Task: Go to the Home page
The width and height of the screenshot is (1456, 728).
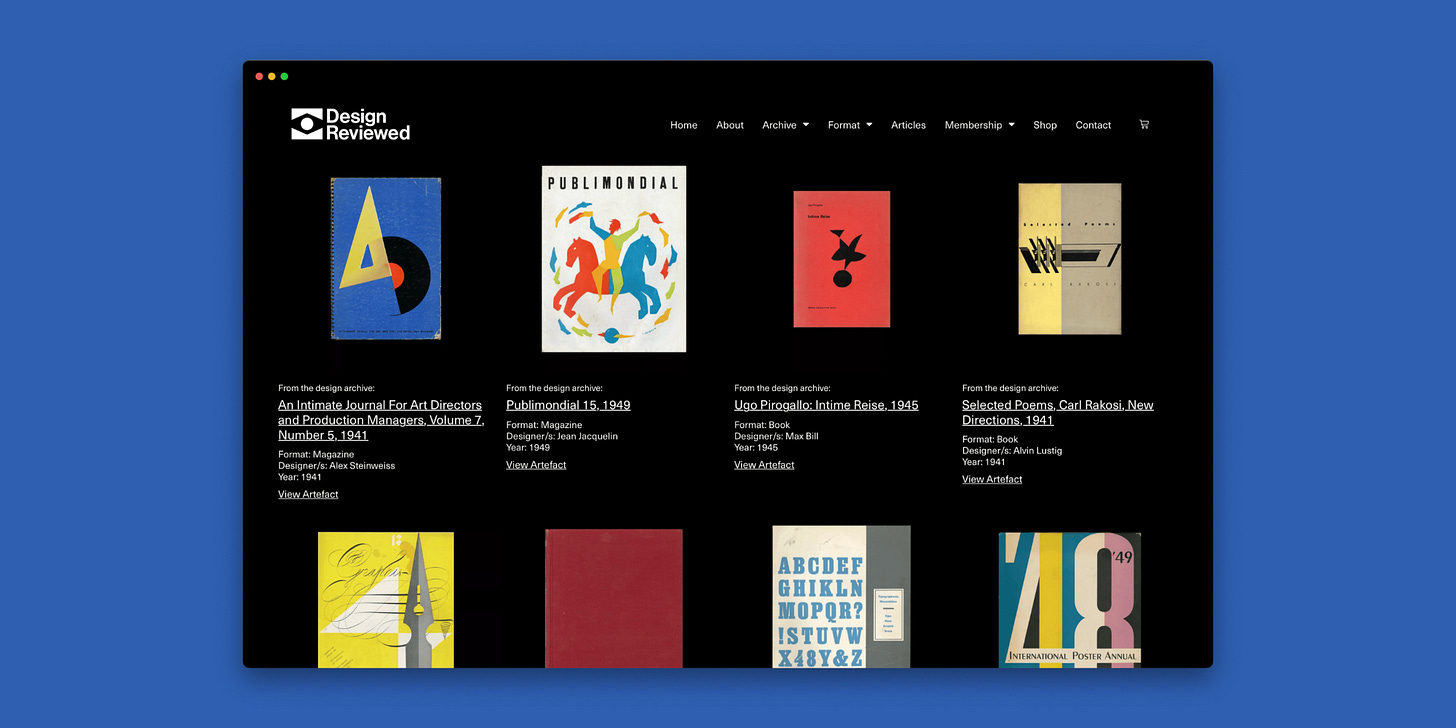Action: point(684,125)
